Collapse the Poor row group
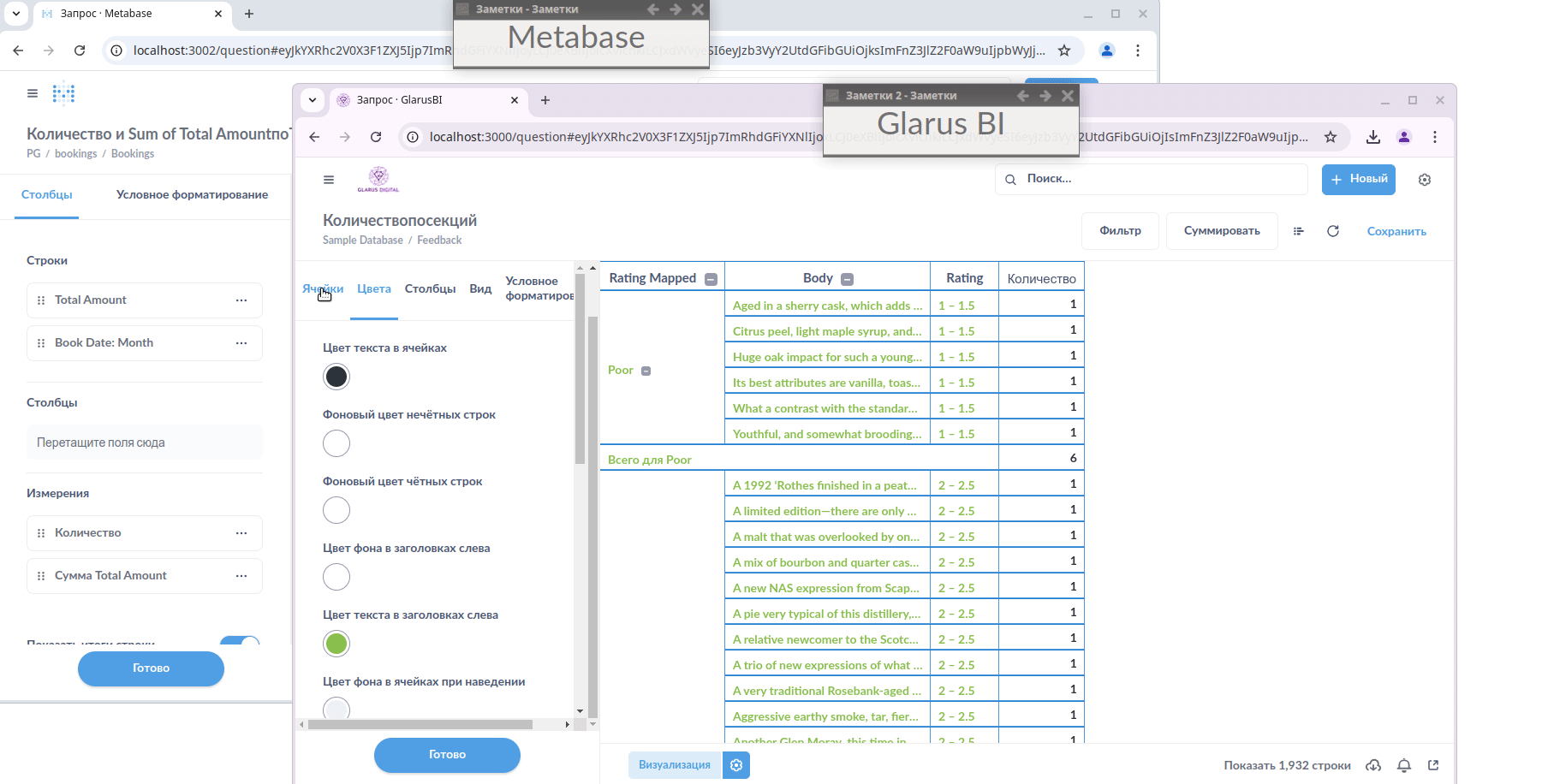This screenshot has height=784, width=1542. (x=646, y=371)
